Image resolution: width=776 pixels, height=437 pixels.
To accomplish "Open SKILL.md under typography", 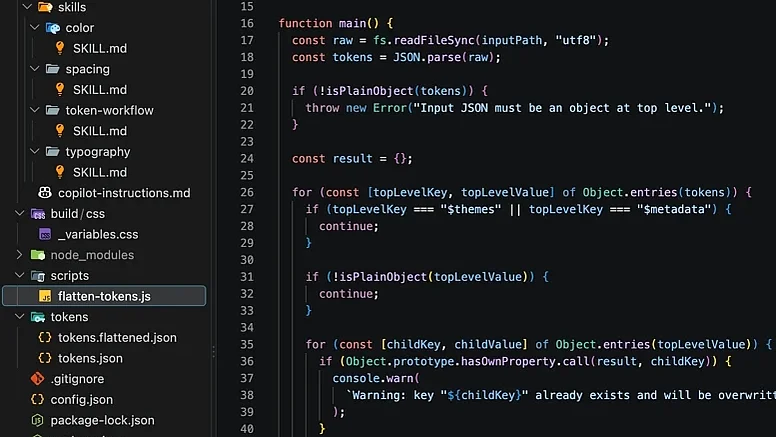I will [x=100, y=172].
